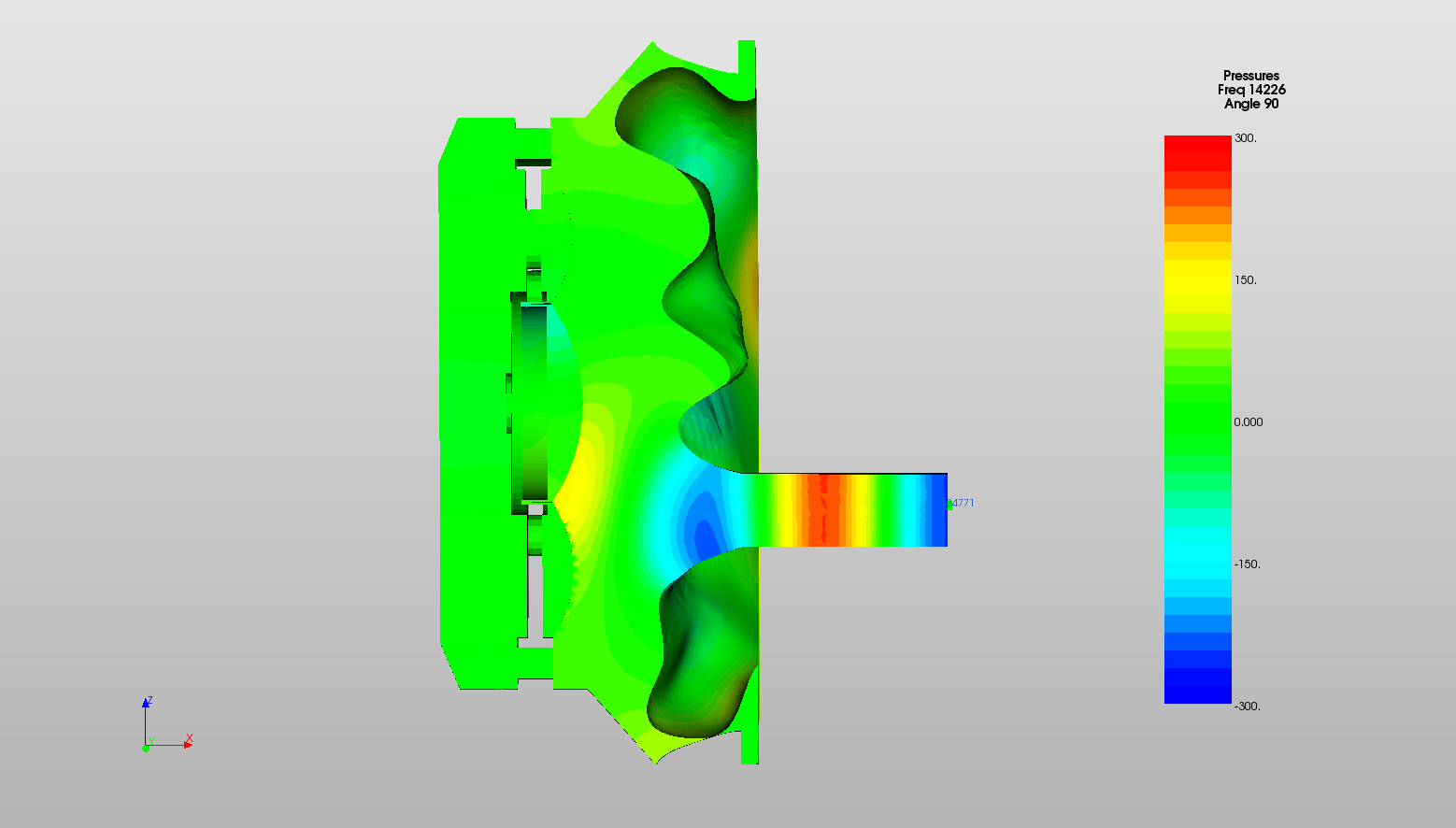Click the blue Z axis arrowhead
The image size is (1456, 828).
146,703
